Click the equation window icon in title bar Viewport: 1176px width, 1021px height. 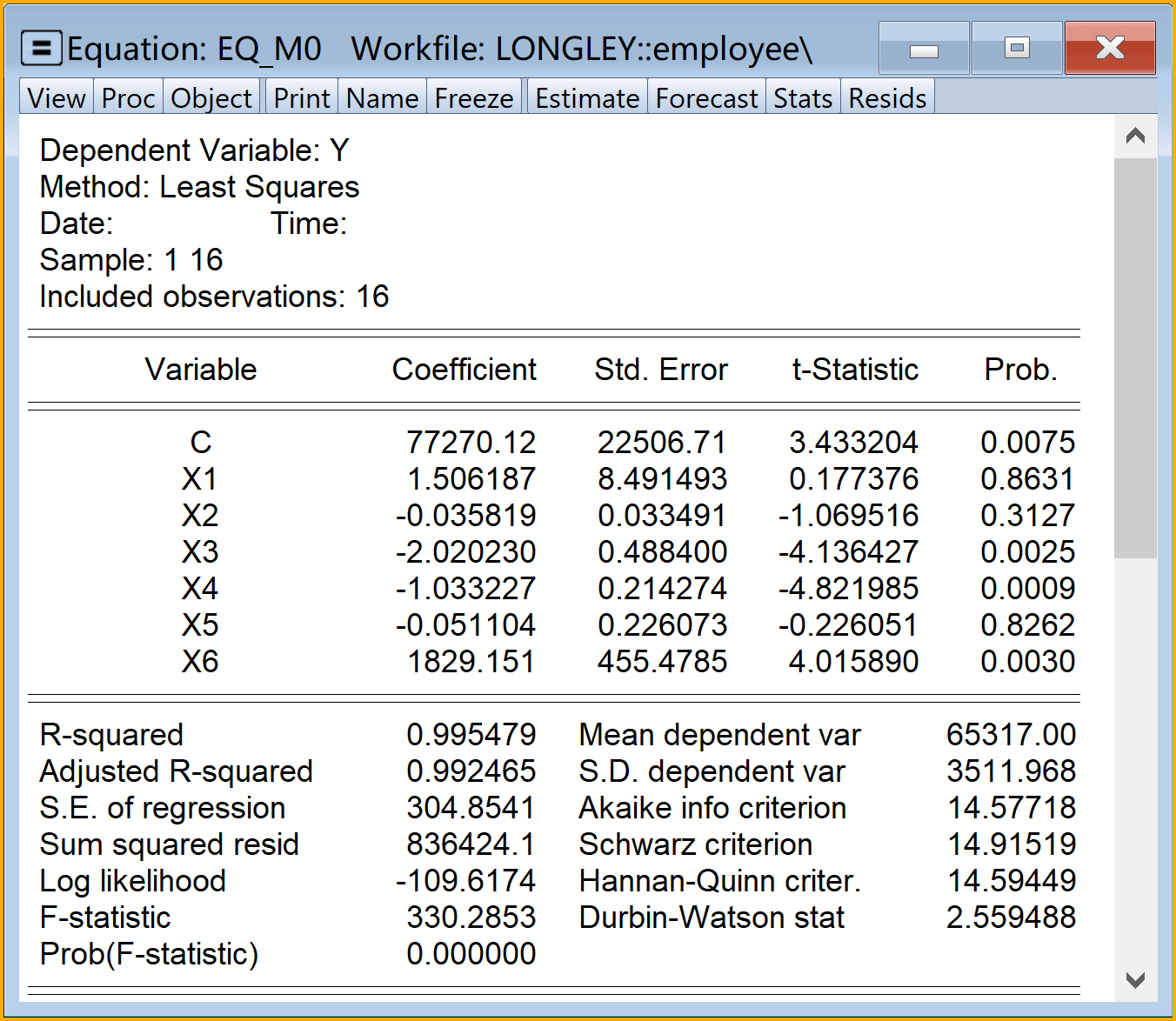click(x=41, y=49)
